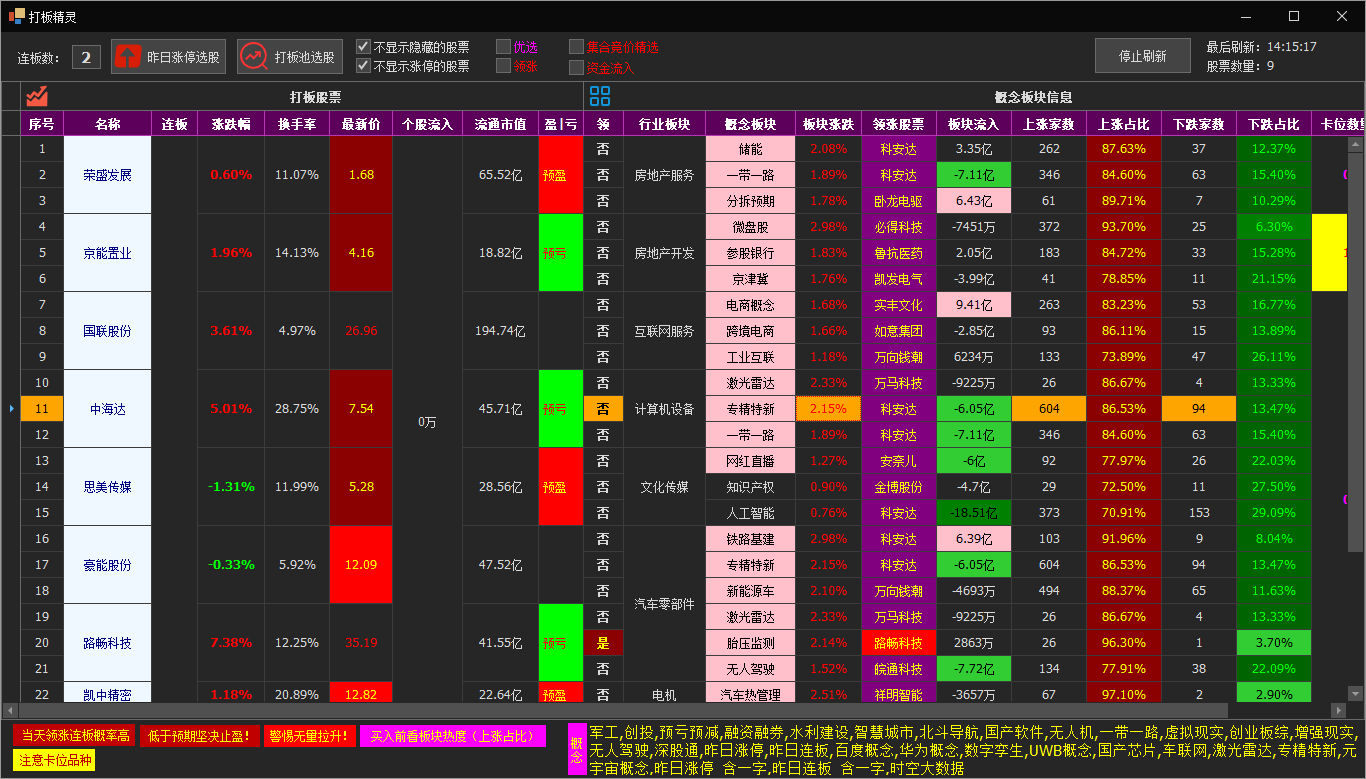
Task: Select stock 京能置业 in name column
Action: [108, 252]
